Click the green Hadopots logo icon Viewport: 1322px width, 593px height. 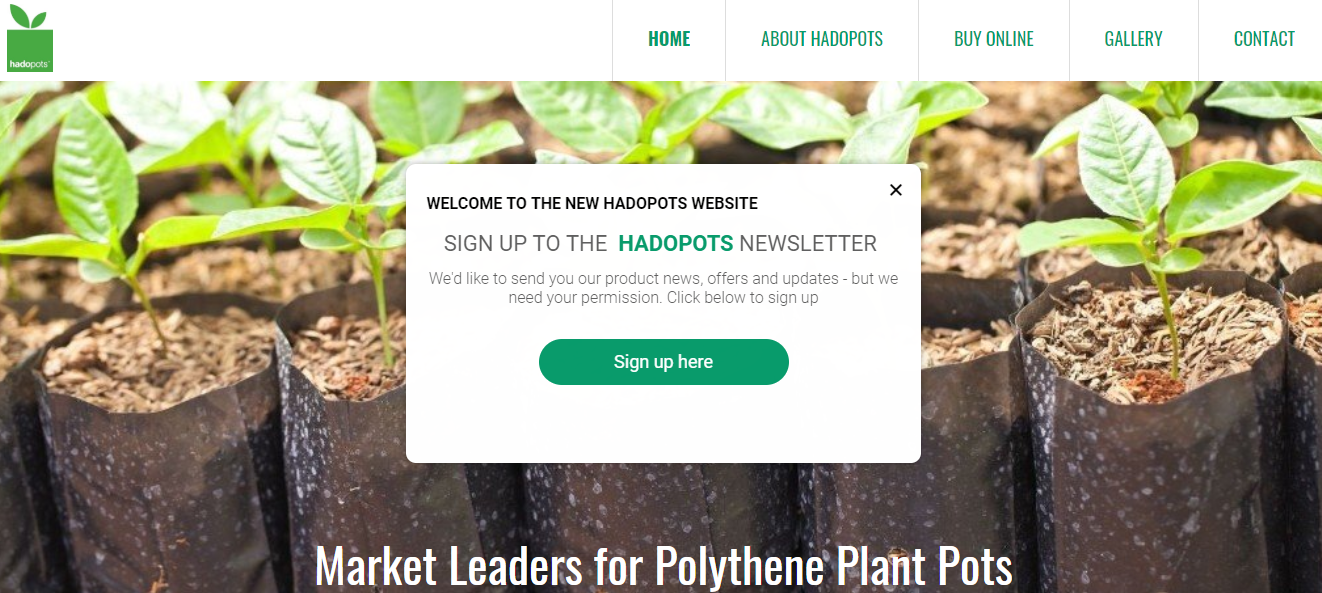(29, 39)
